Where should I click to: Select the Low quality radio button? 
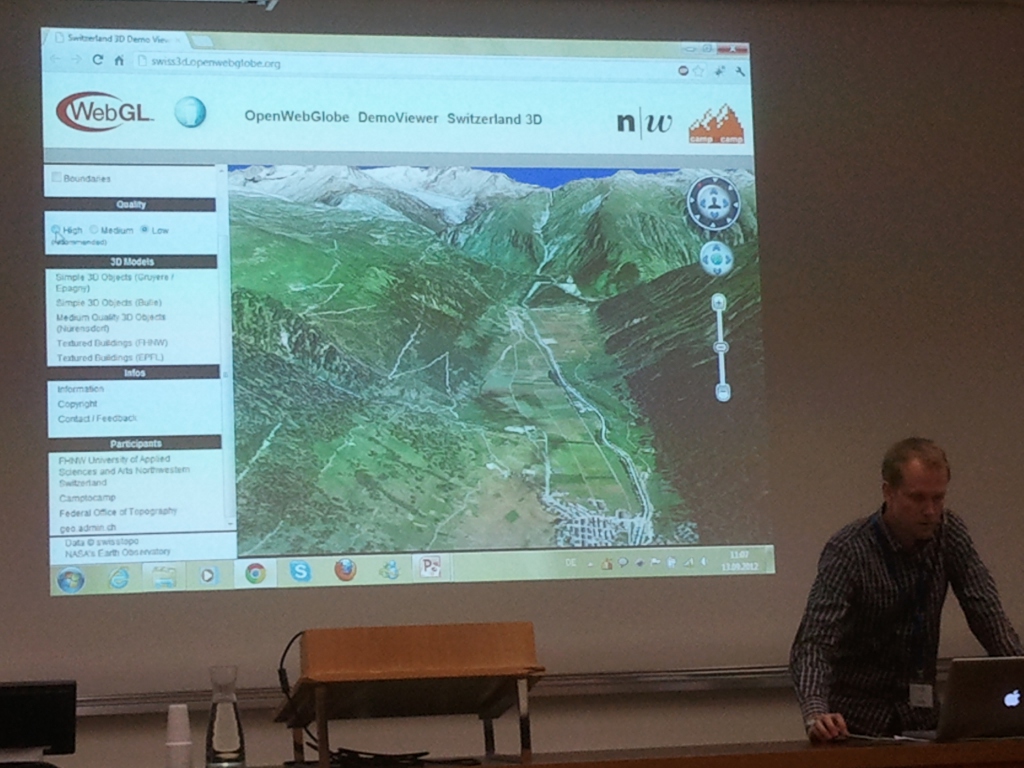pos(144,229)
